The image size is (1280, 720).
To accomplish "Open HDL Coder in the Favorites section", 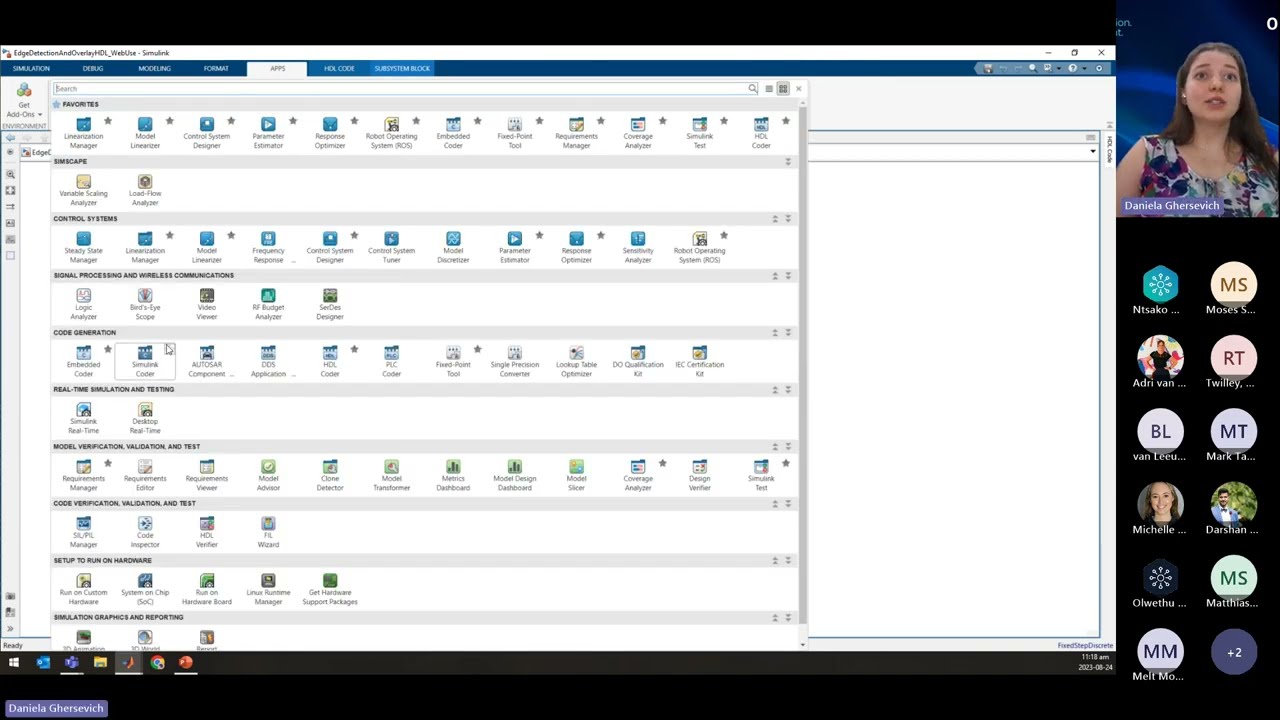I will coord(761,133).
